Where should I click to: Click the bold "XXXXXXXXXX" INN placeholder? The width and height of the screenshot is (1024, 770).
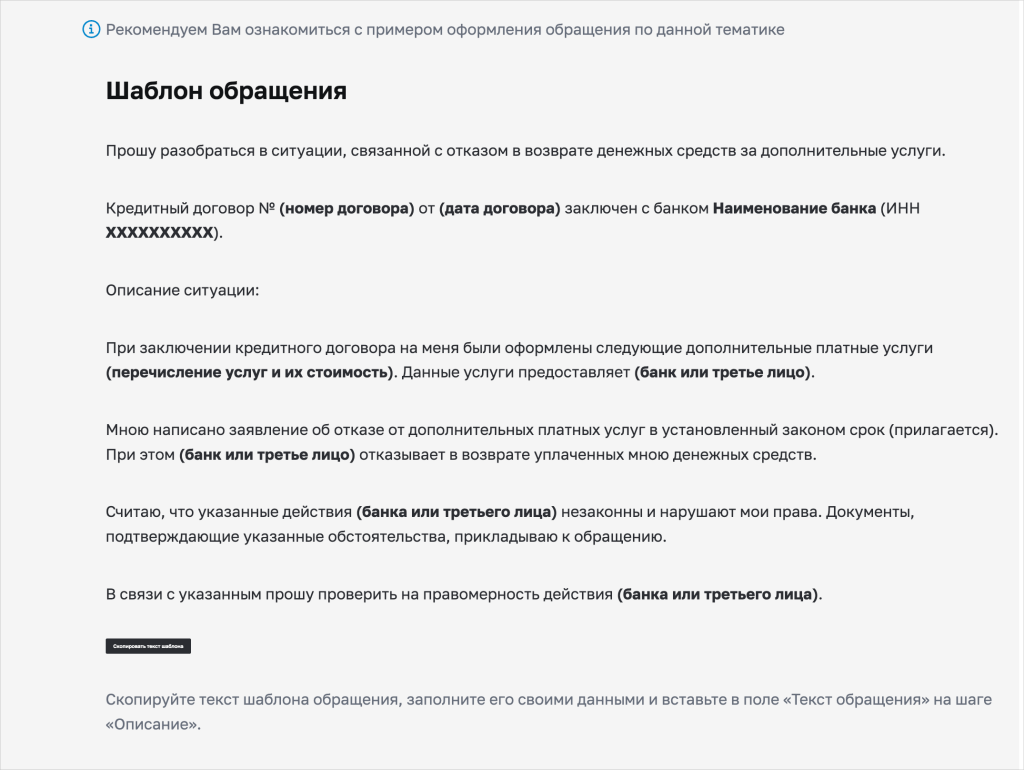(160, 232)
